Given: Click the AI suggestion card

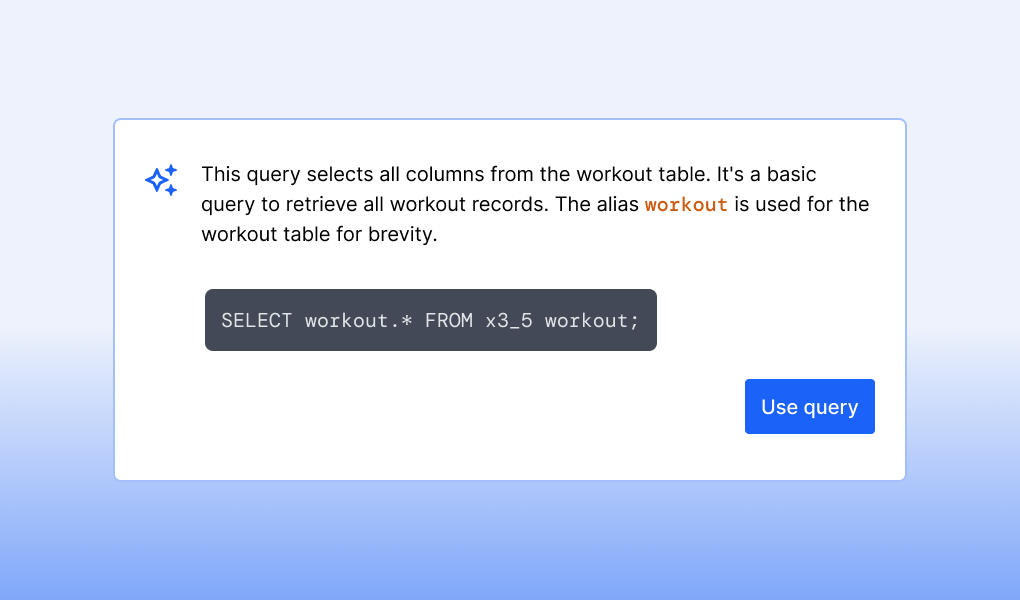Looking at the screenshot, I should click(x=510, y=298).
